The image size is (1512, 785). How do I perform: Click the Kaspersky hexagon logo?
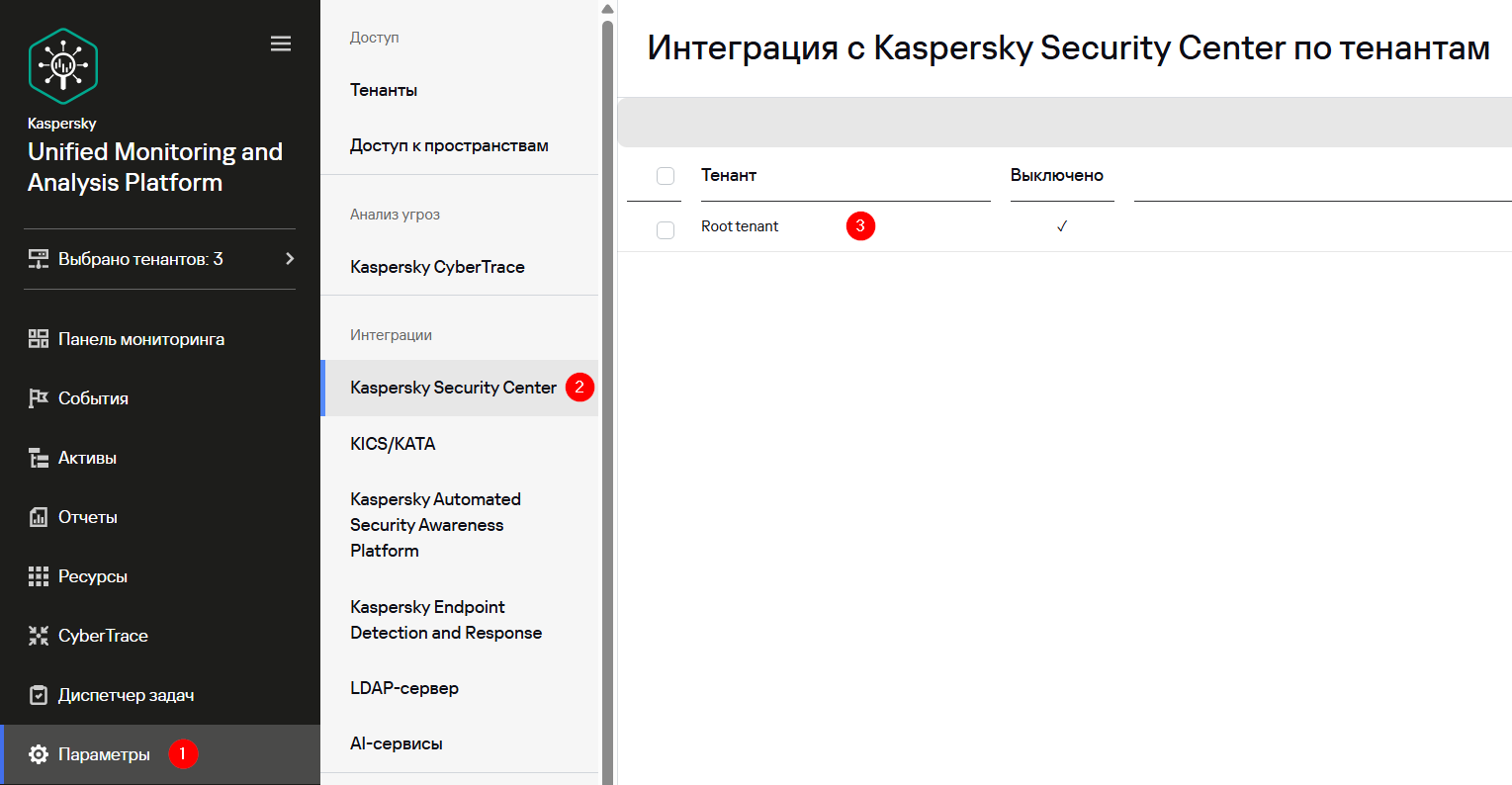(x=63, y=66)
